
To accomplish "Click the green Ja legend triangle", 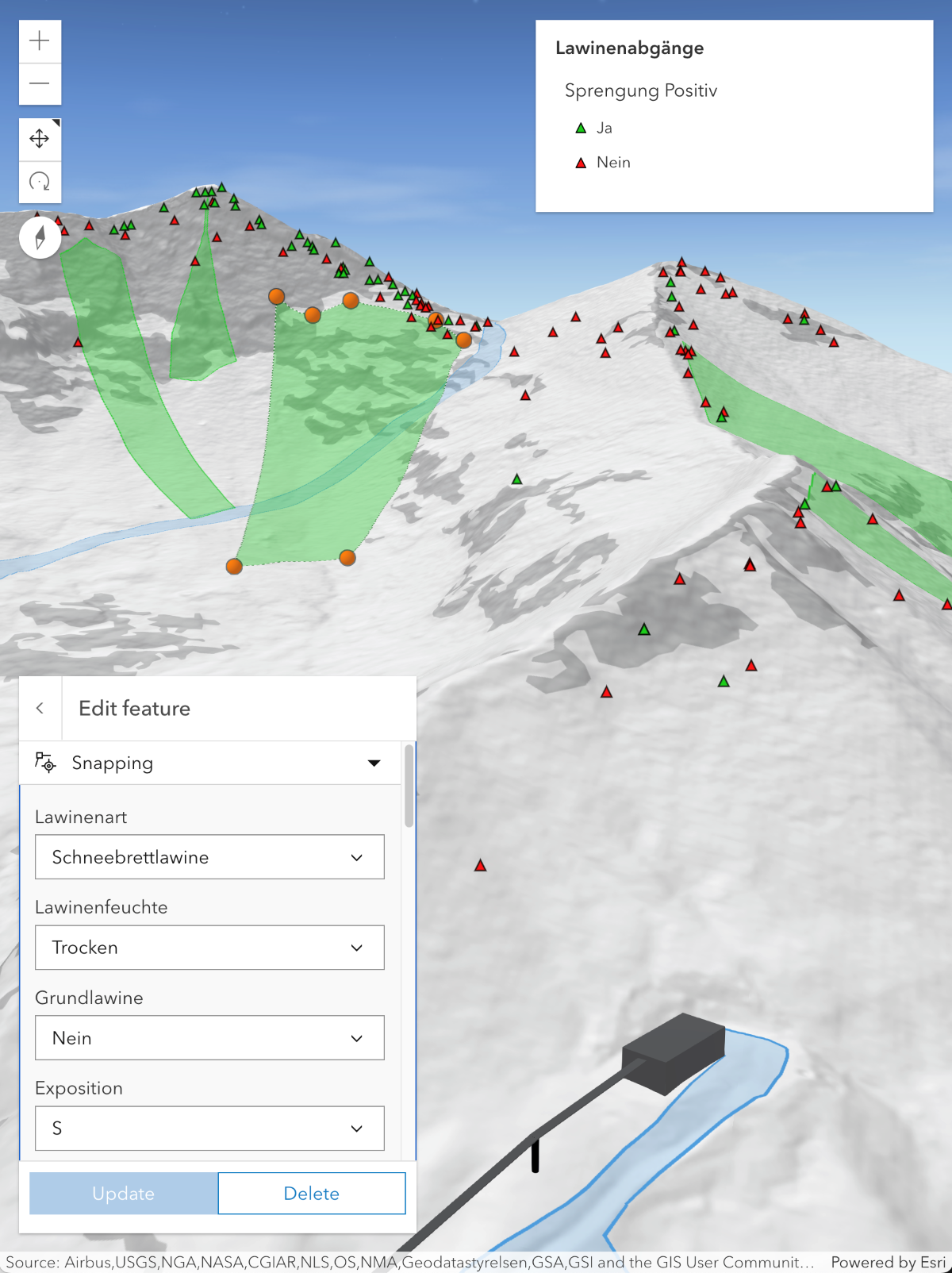I will (x=581, y=128).
